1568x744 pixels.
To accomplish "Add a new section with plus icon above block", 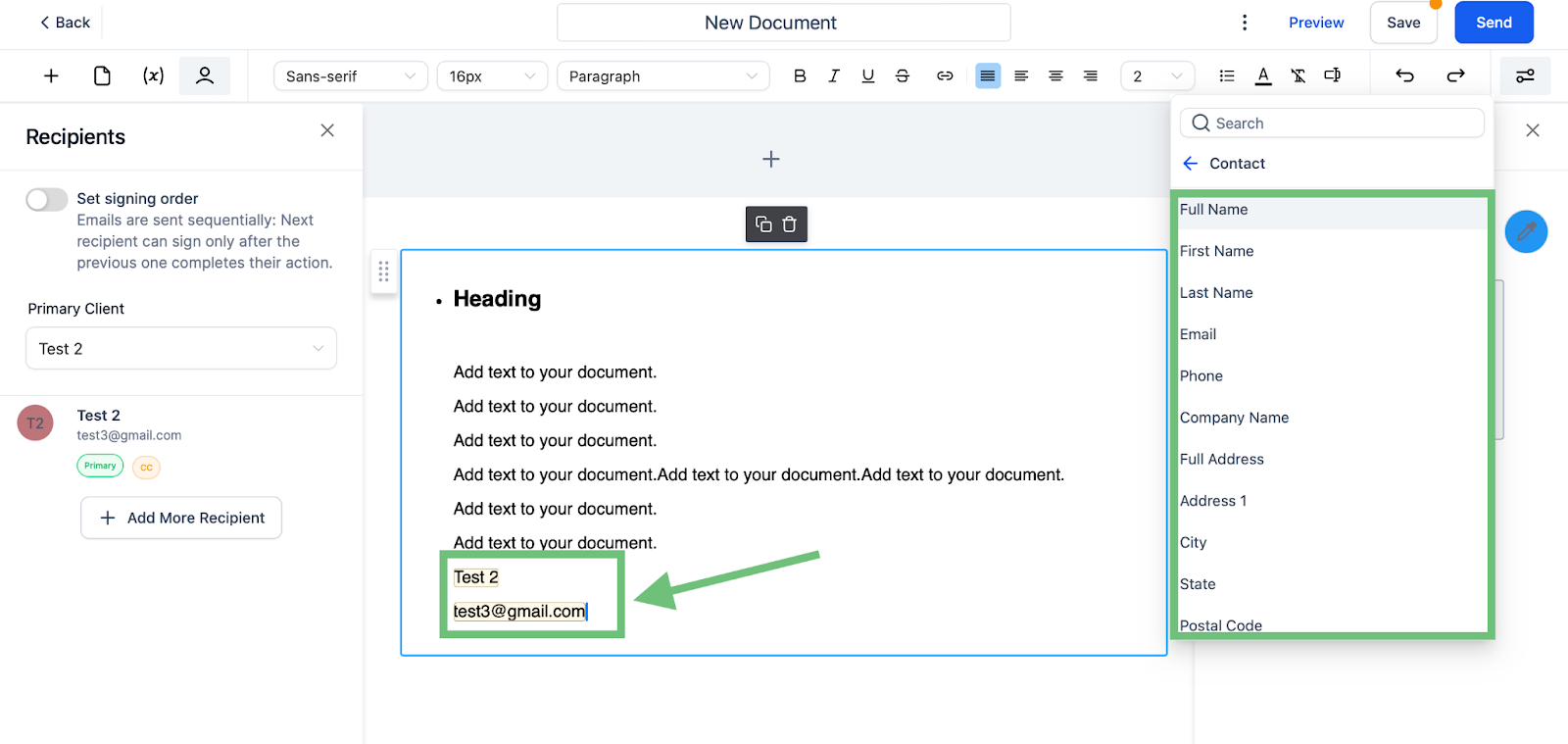I will tap(771, 159).
